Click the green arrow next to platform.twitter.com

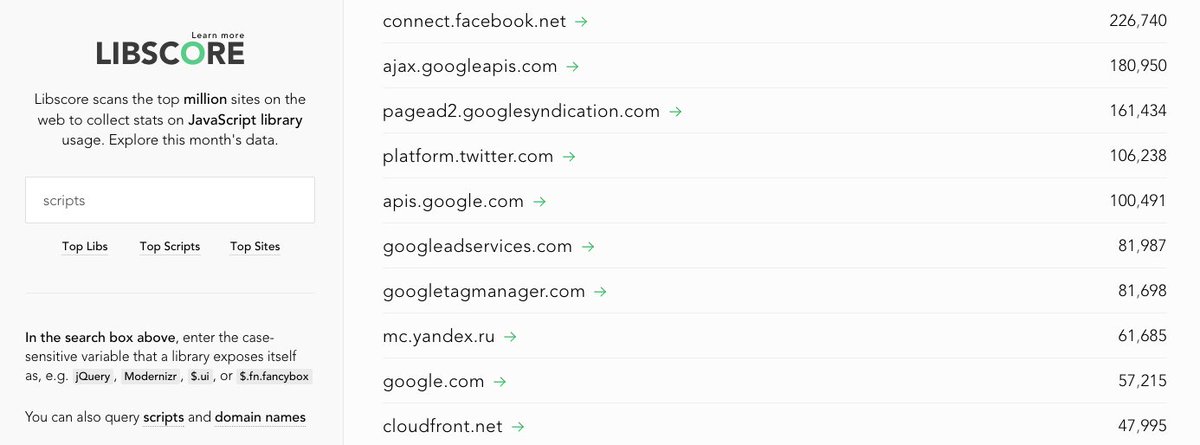pyautogui.click(x=569, y=157)
